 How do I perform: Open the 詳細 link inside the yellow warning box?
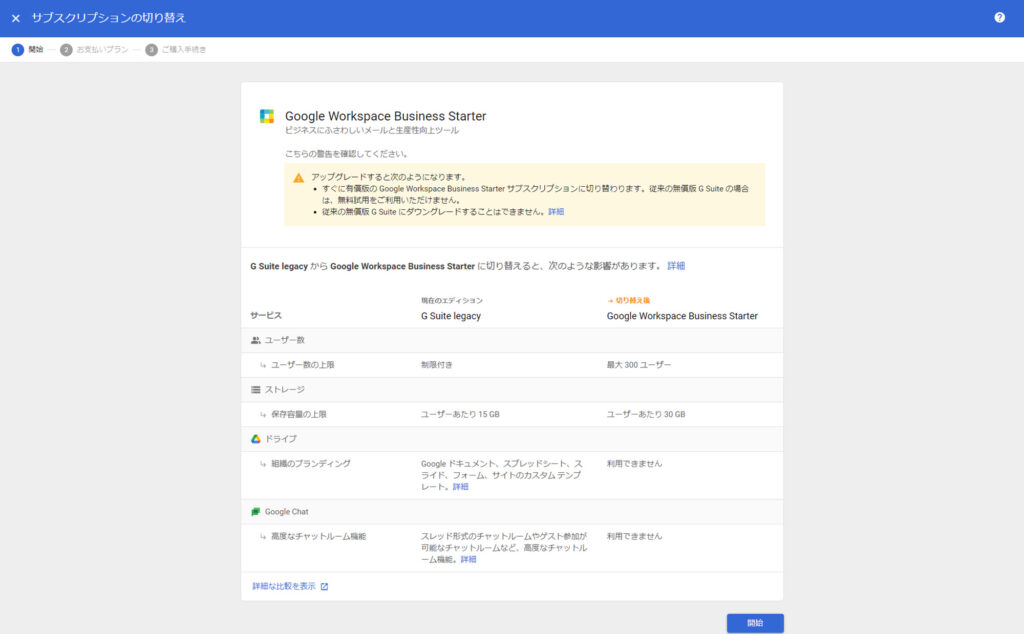pyautogui.click(x=556, y=212)
